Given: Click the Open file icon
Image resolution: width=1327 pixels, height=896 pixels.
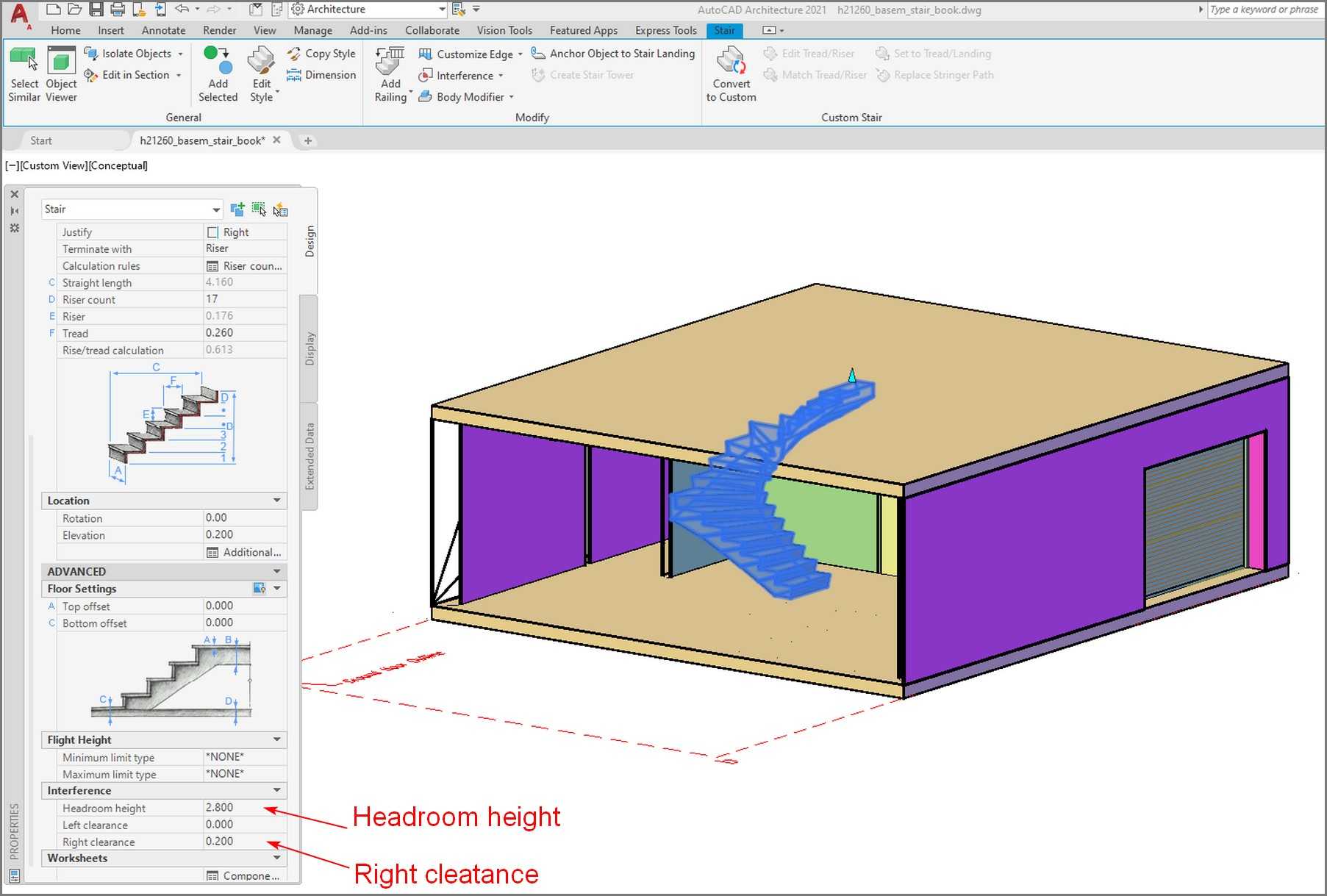Looking at the screenshot, I should point(74,10).
